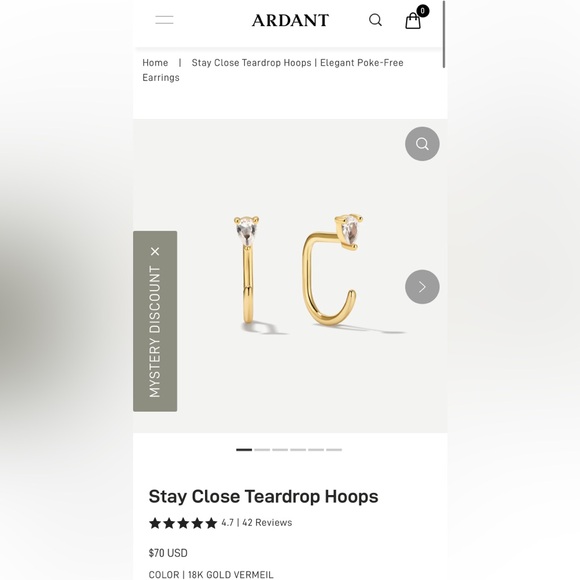Open the Mystery Discount side tab

click(155, 331)
